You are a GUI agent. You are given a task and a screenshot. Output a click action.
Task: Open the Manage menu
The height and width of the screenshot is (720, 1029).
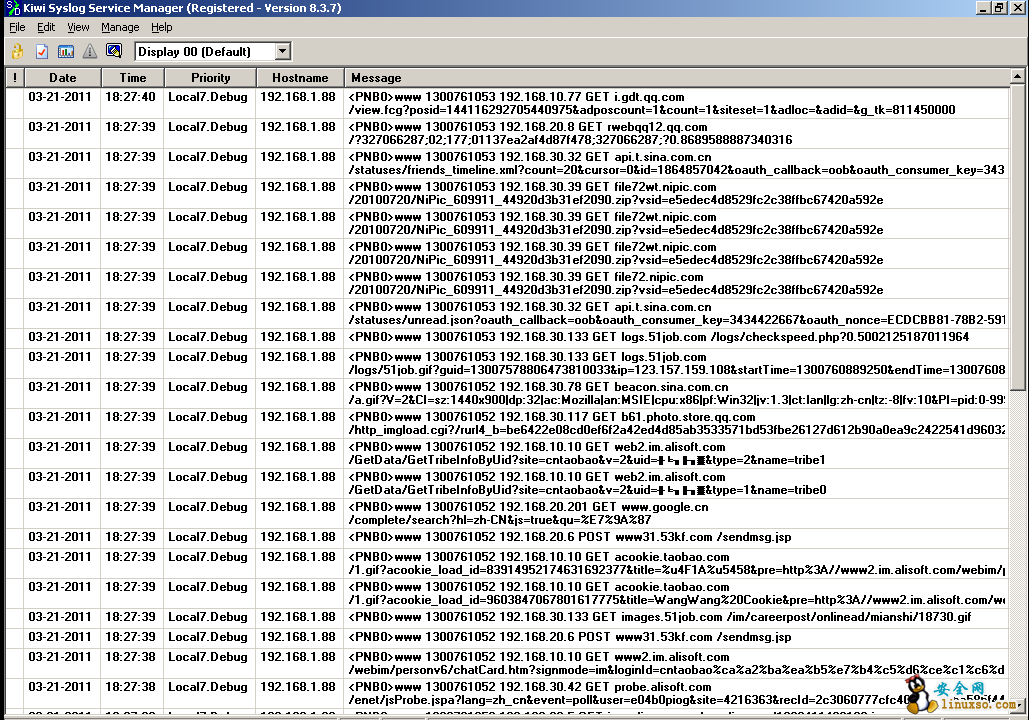coord(120,27)
